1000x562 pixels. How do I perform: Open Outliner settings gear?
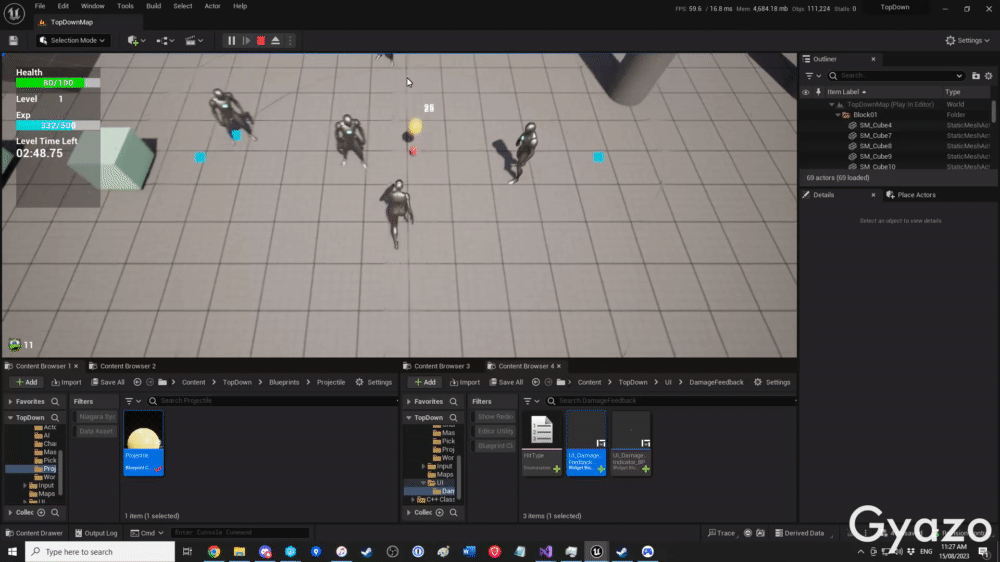(x=989, y=75)
